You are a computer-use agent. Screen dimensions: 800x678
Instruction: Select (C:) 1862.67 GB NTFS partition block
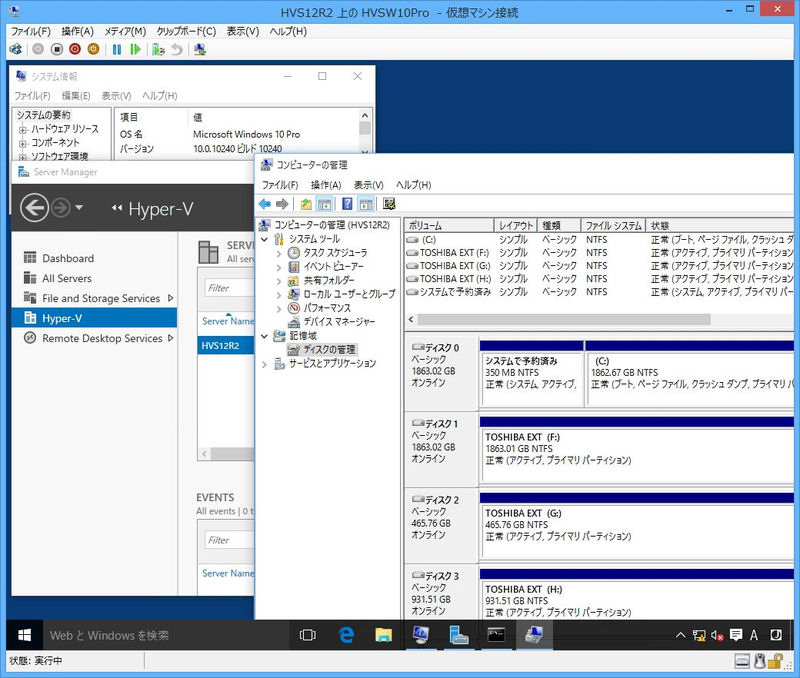[690, 379]
